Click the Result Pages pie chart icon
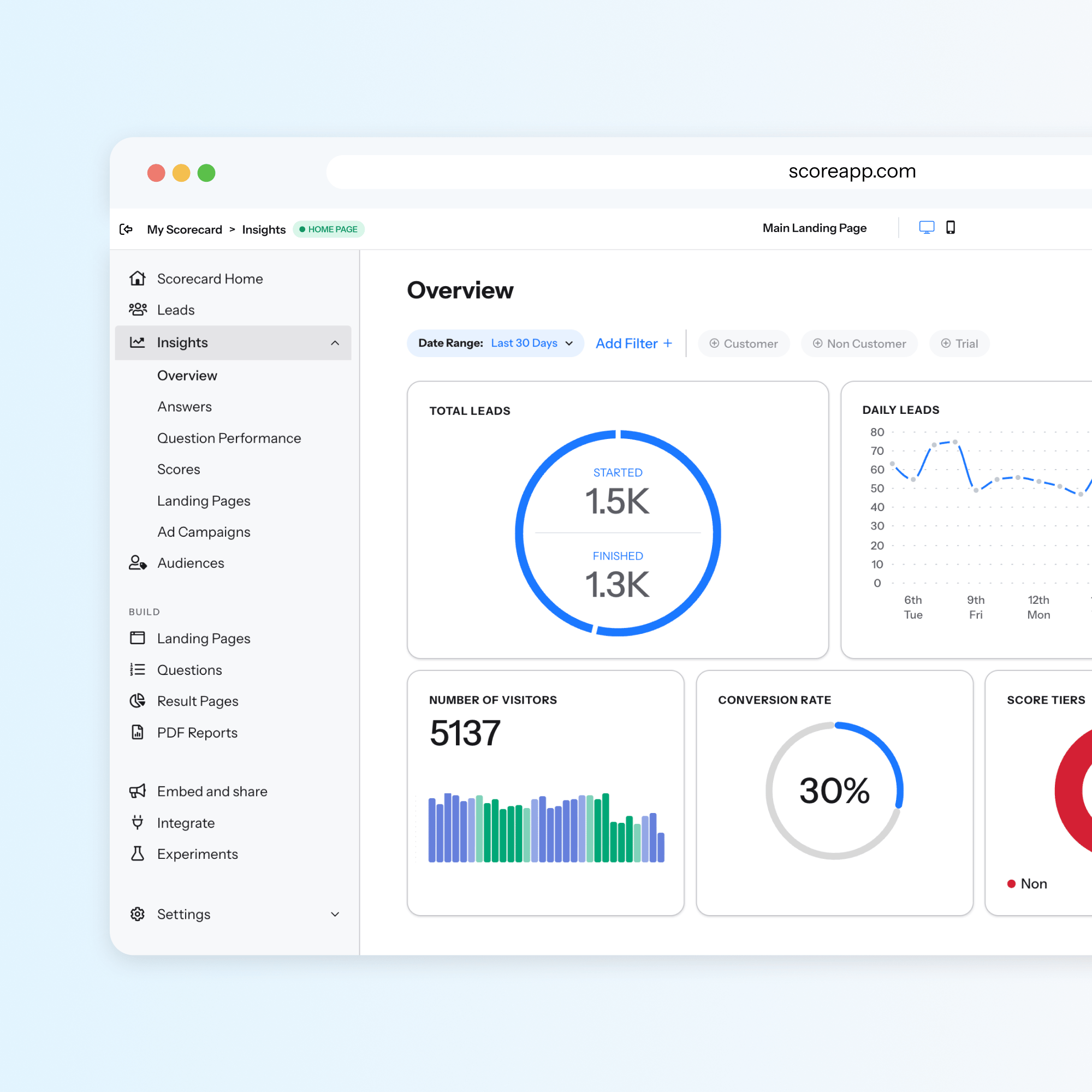This screenshot has height=1092, width=1092. [x=138, y=701]
